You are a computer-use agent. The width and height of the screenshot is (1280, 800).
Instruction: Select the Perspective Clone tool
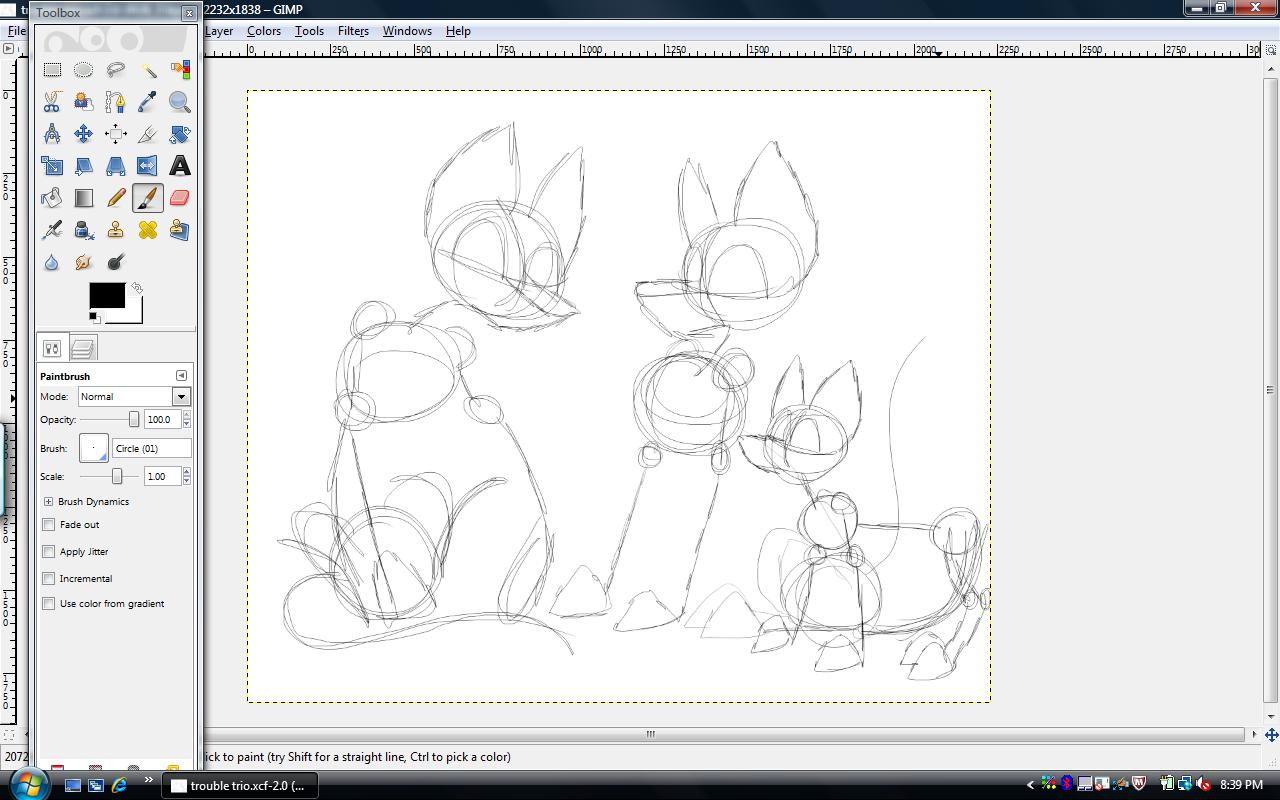(180, 230)
